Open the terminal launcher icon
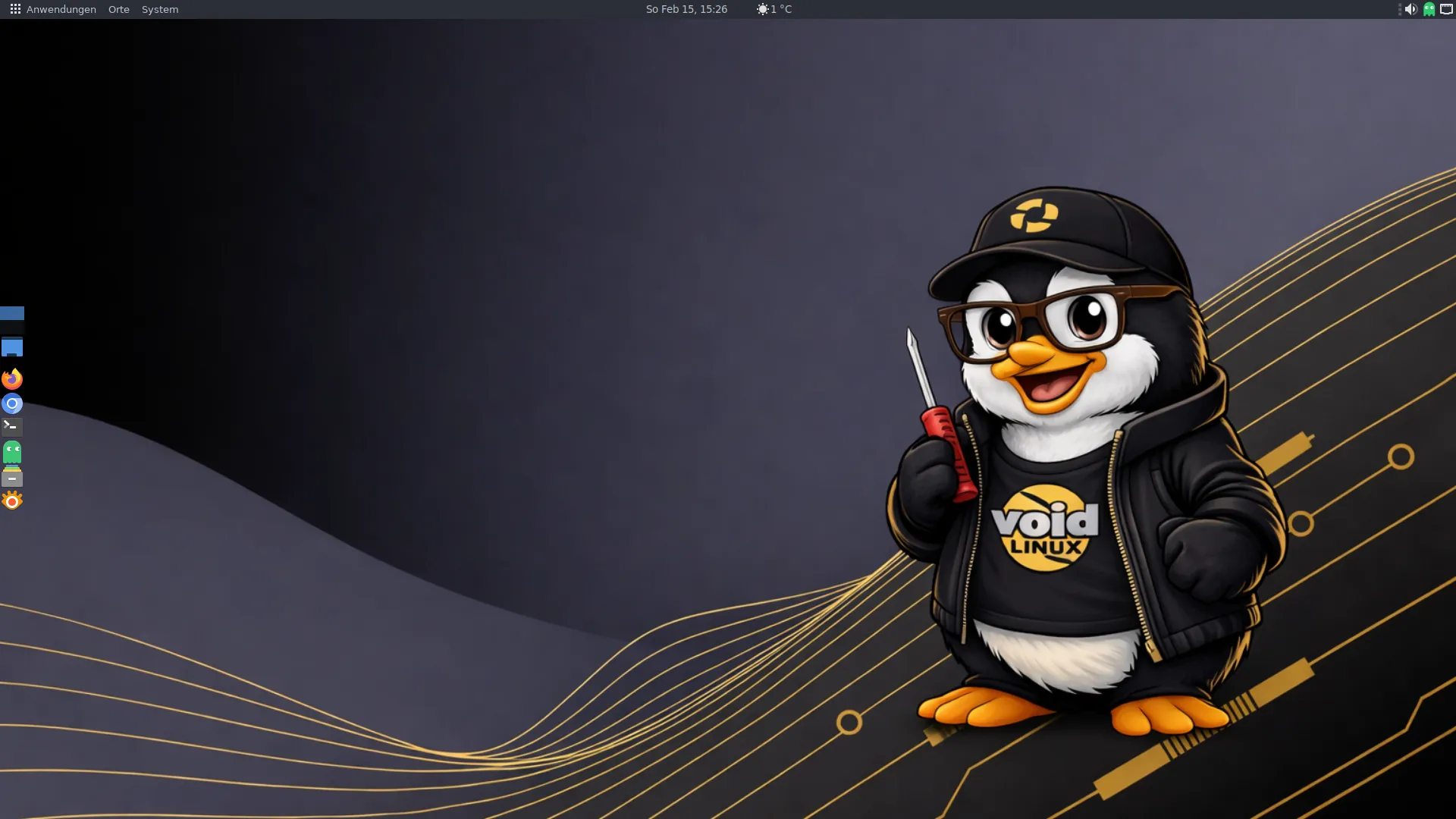This screenshot has height=819, width=1456. 12,426
